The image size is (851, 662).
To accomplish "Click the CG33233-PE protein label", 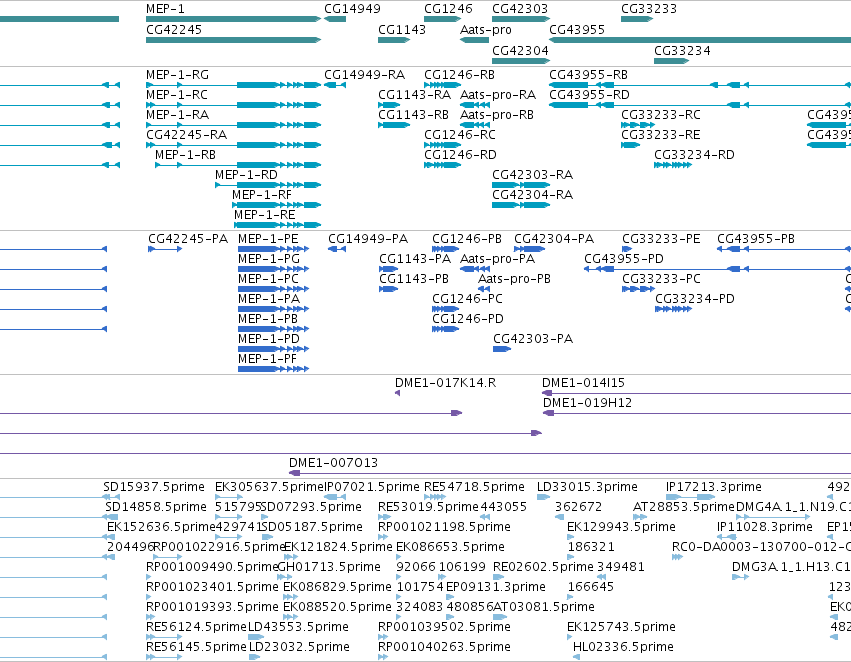I will (x=661, y=239).
